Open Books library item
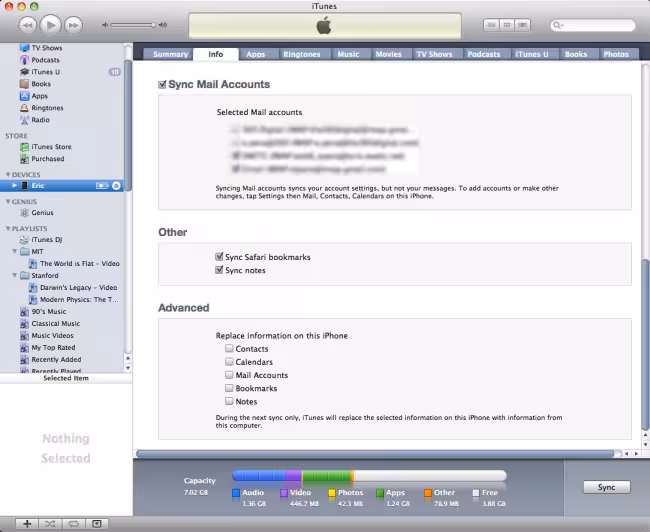 41,84
